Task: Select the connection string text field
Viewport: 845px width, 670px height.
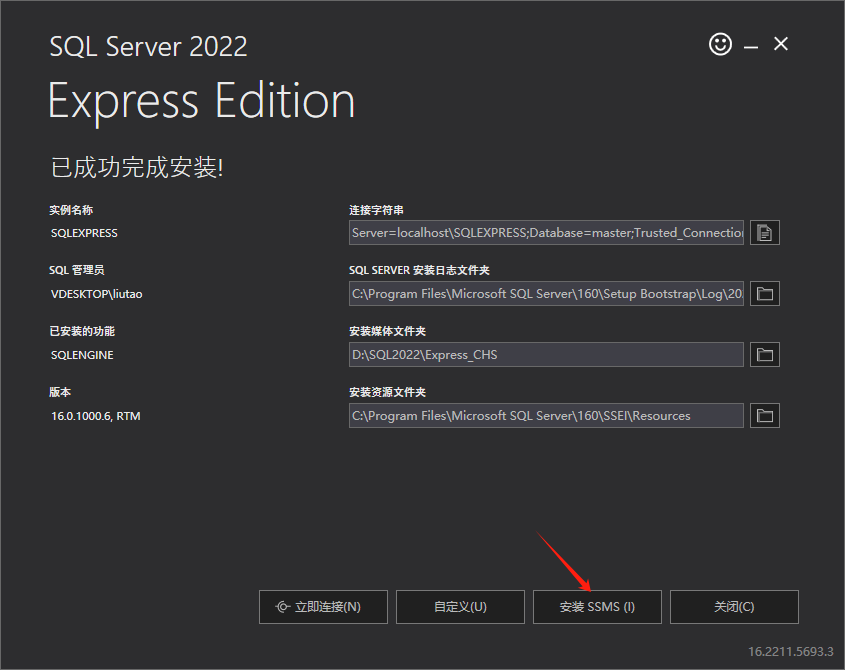Action: click(x=546, y=233)
